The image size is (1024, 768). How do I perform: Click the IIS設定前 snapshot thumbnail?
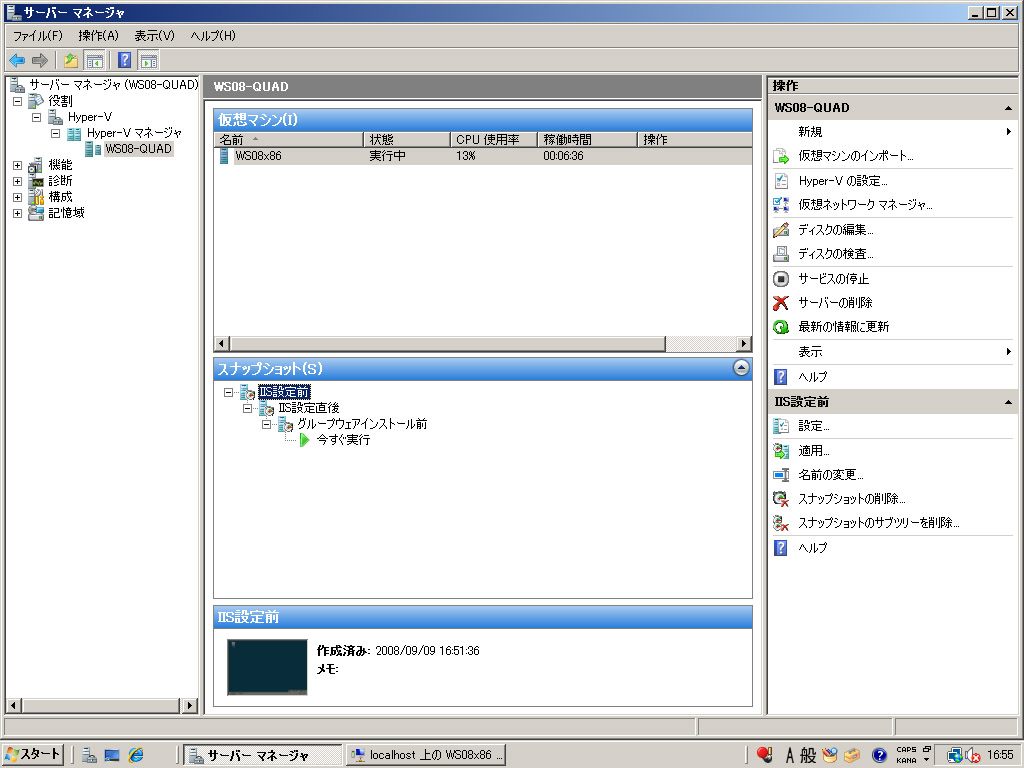tap(267, 667)
